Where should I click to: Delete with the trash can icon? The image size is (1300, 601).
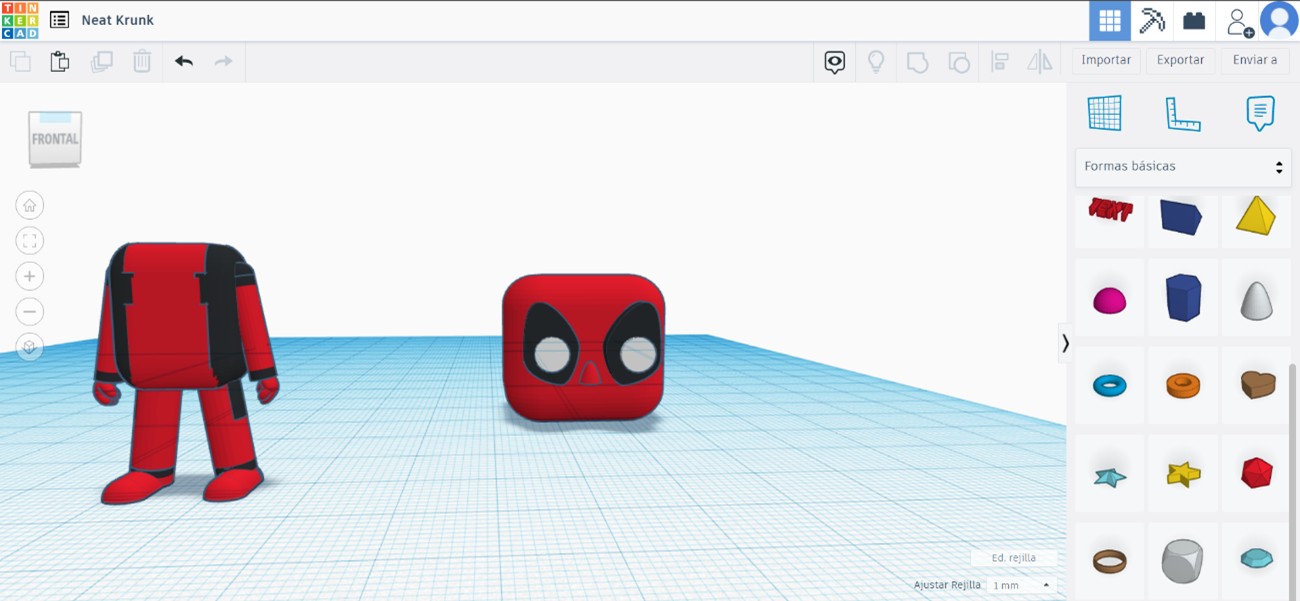[x=142, y=61]
